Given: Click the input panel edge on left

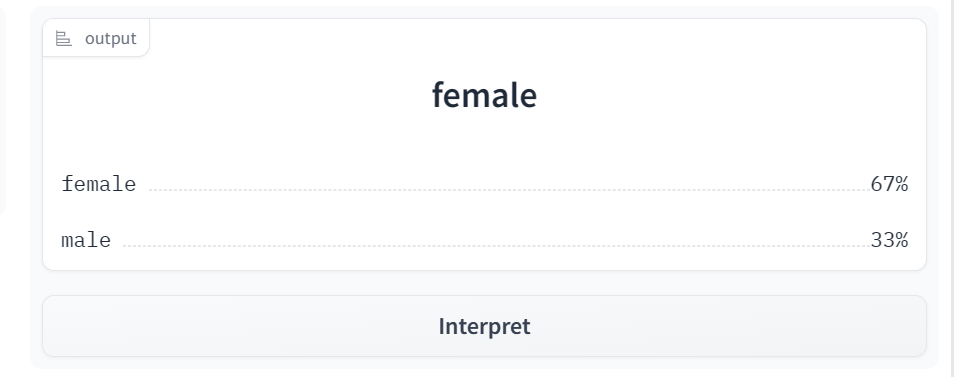Looking at the screenshot, I should (x=2, y=112).
